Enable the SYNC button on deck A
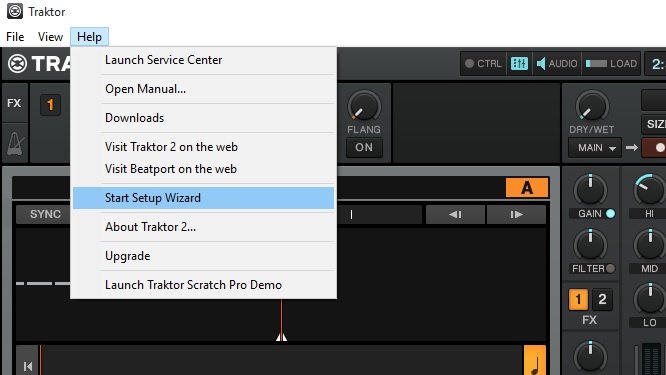This screenshot has height=375, width=666. pos(45,214)
